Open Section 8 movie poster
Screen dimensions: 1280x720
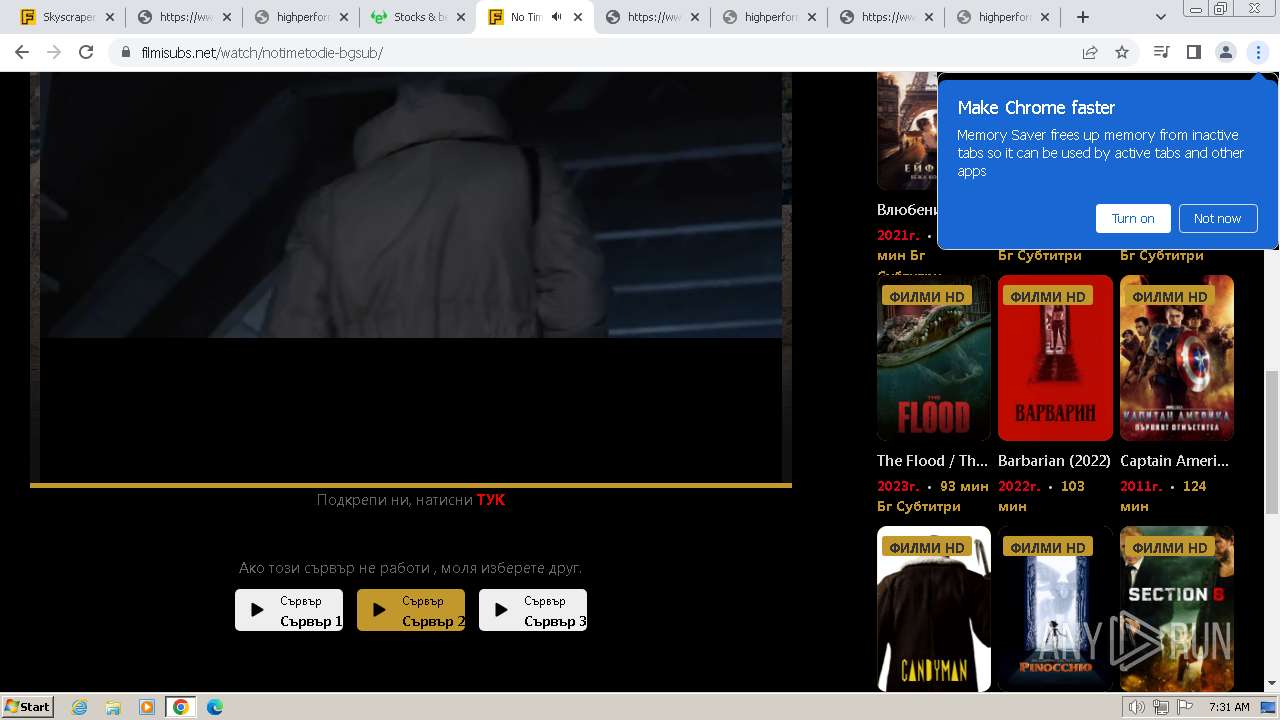[x=1177, y=609]
